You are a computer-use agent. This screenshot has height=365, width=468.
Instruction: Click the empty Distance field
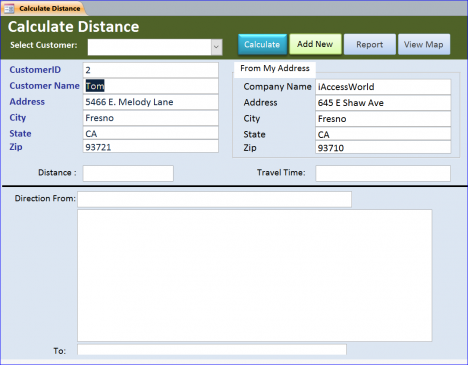tap(128, 173)
